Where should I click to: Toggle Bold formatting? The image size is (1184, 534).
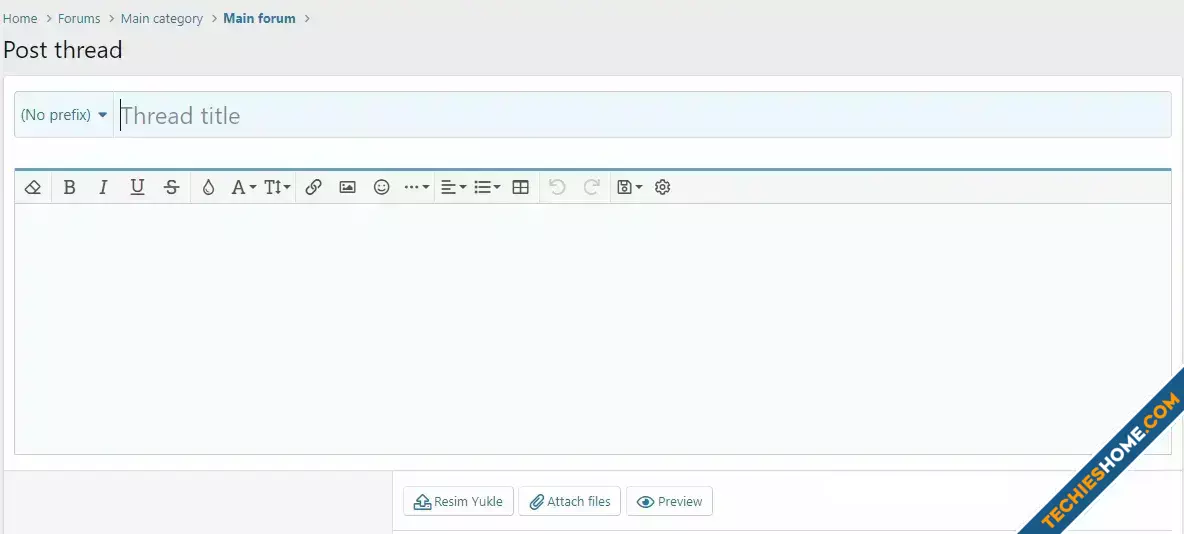69,187
